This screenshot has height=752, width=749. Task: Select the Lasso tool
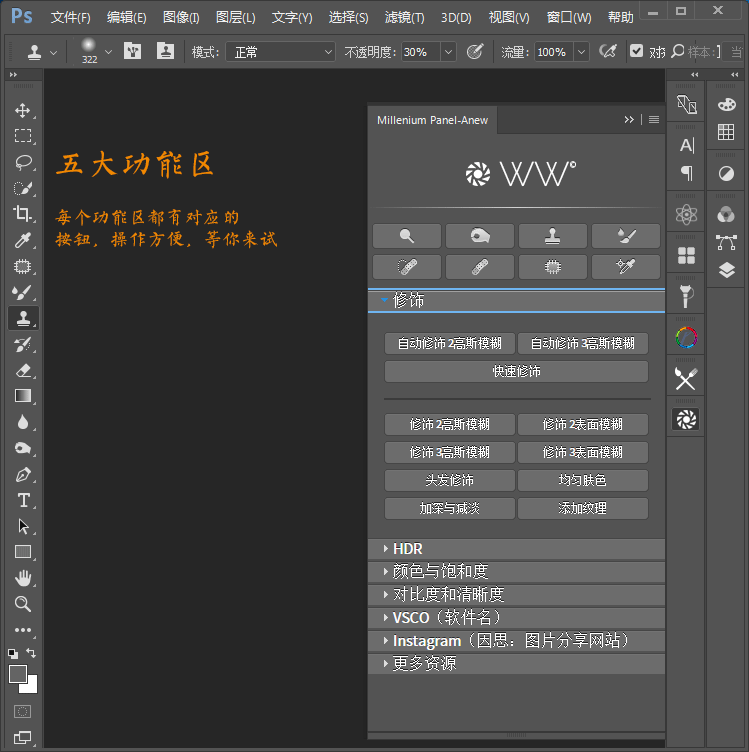tap(23, 162)
